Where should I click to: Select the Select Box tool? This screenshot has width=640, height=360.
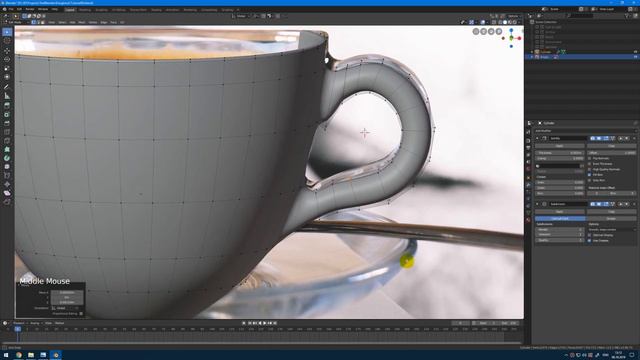click(x=7, y=32)
